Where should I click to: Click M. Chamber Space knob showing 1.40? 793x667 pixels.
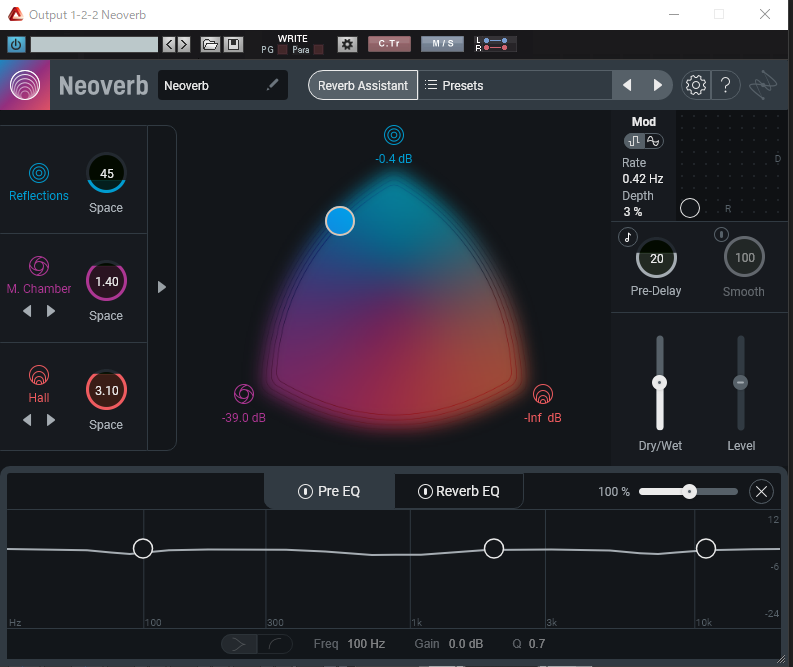pos(106,281)
